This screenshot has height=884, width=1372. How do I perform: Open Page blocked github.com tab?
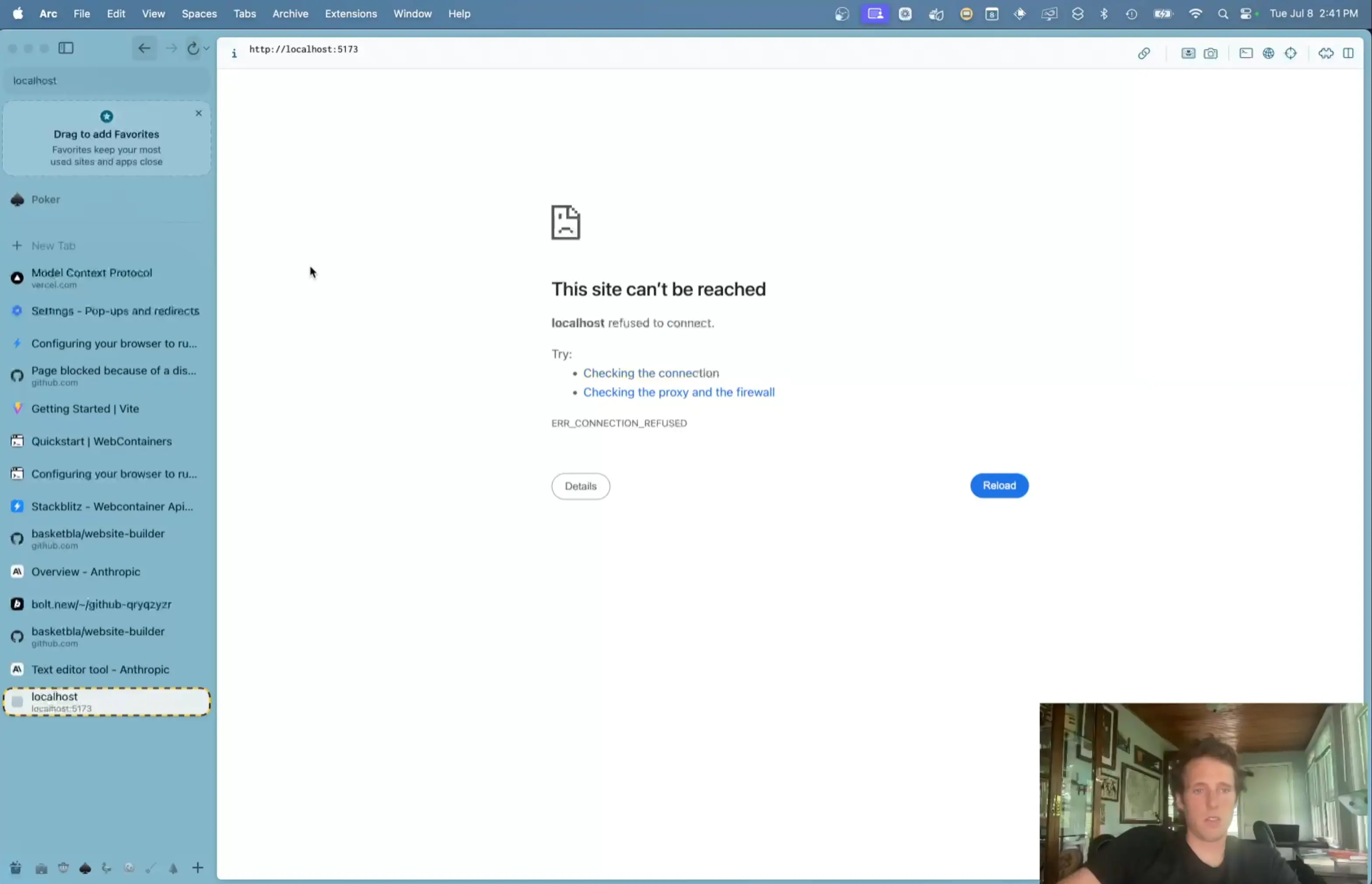(x=107, y=376)
